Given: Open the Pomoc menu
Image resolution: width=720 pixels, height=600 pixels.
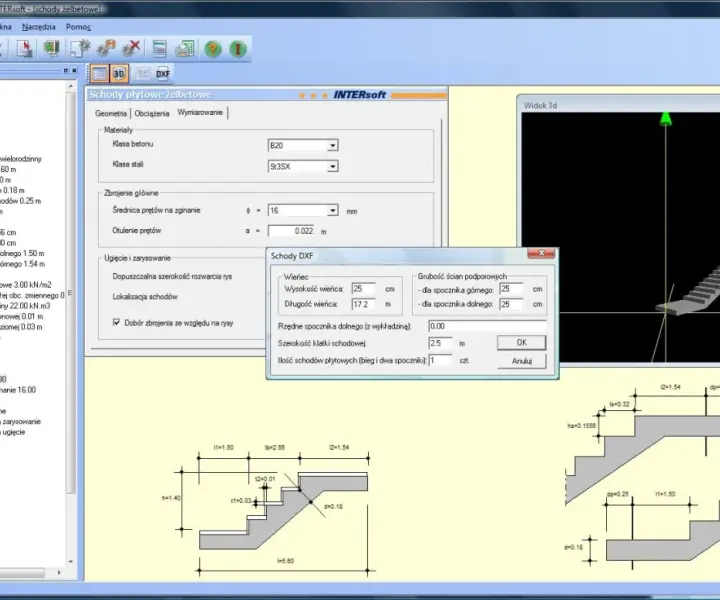Looking at the screenshot, I should pos(79,27).
